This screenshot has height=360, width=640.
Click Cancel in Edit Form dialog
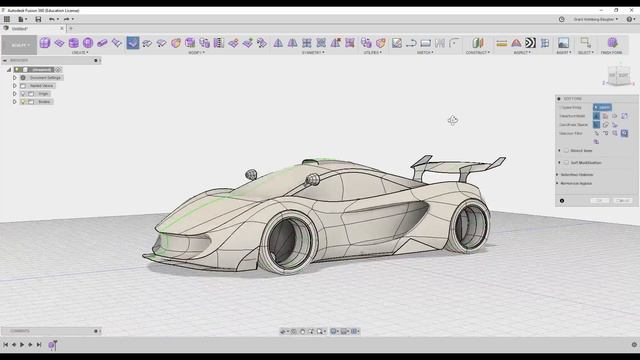click(623, 201)
